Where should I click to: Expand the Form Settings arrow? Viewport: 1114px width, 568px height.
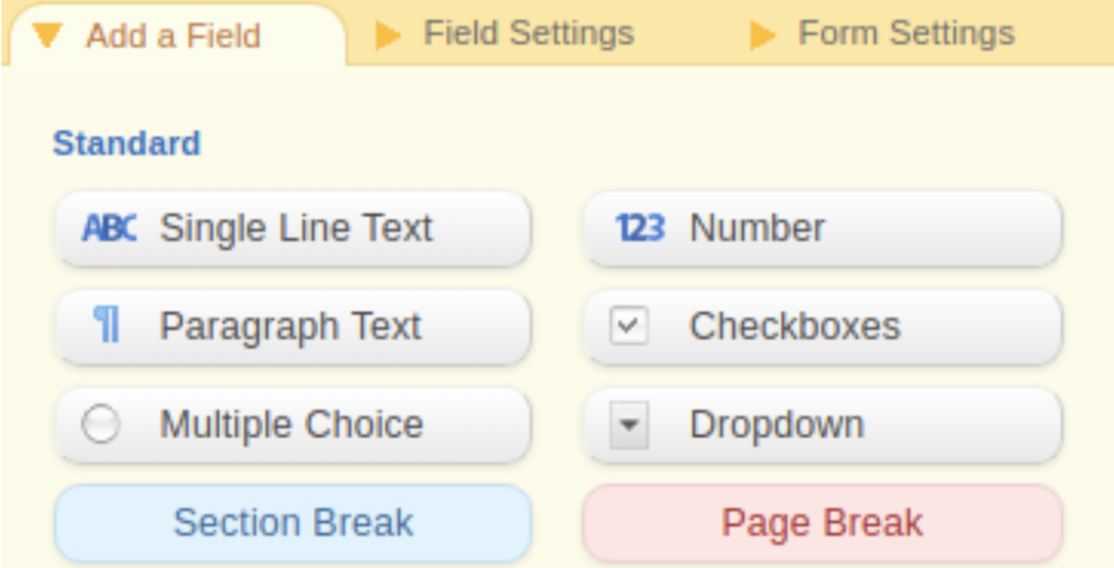click(763, 36)
